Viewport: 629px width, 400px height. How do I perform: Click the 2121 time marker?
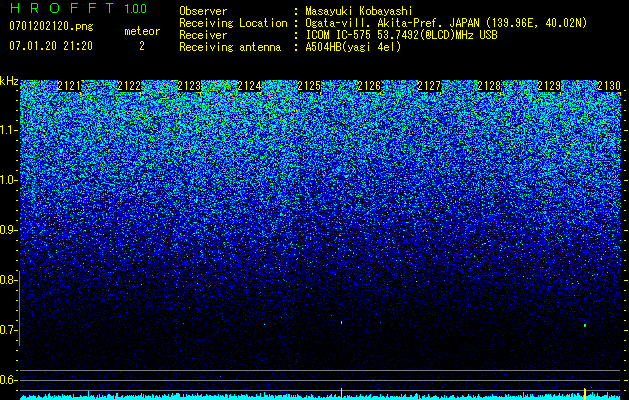69,86
